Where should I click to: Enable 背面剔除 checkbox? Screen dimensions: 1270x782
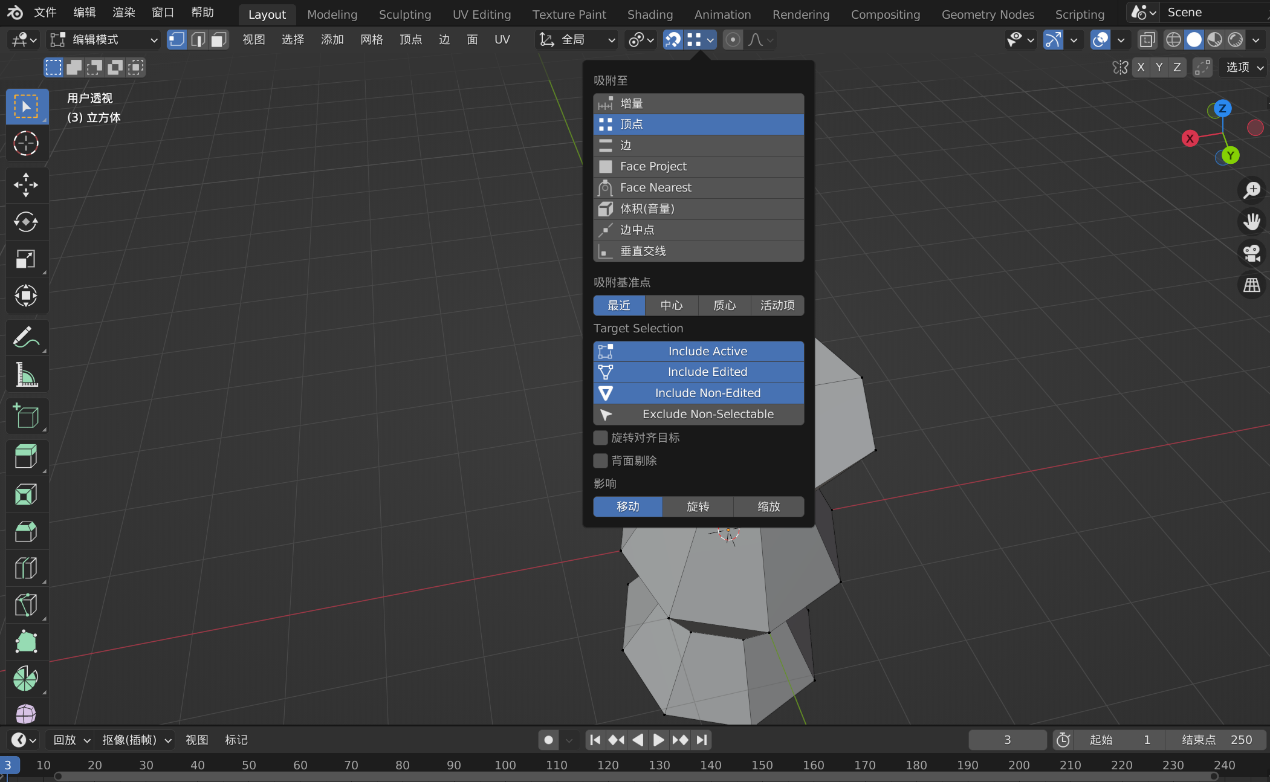601,461
